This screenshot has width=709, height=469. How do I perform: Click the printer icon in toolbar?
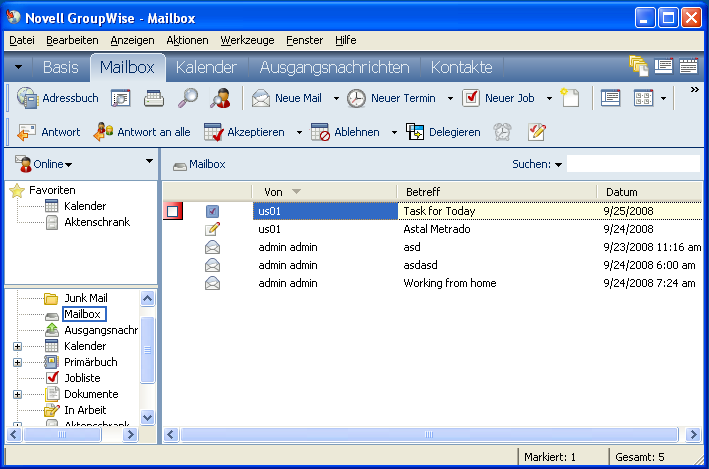click(x=154, y=98)
